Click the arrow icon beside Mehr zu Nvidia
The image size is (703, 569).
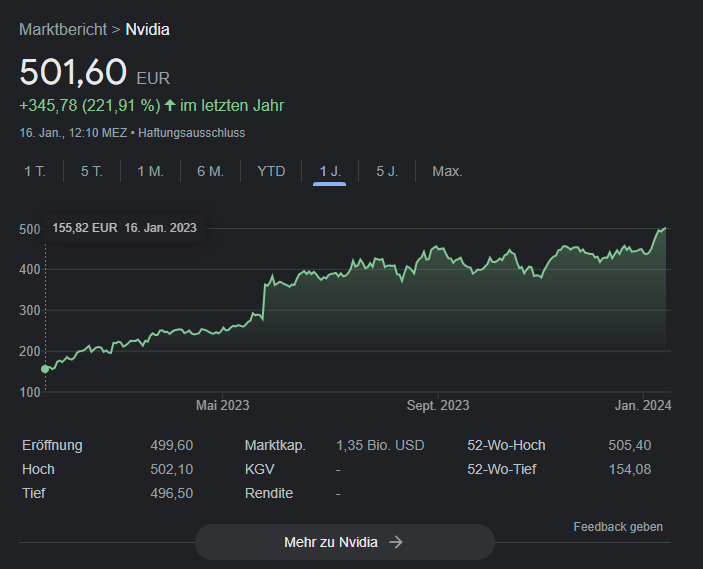click(x=396, y=542)
